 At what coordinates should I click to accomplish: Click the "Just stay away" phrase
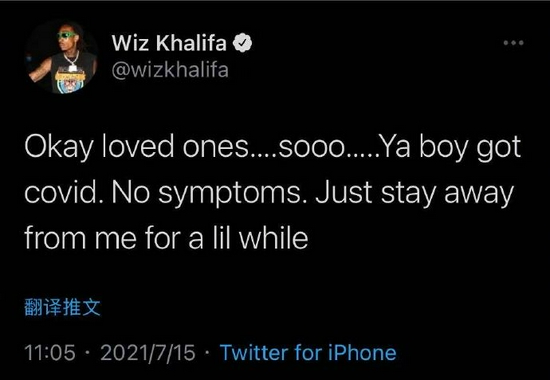click(415, 193)
